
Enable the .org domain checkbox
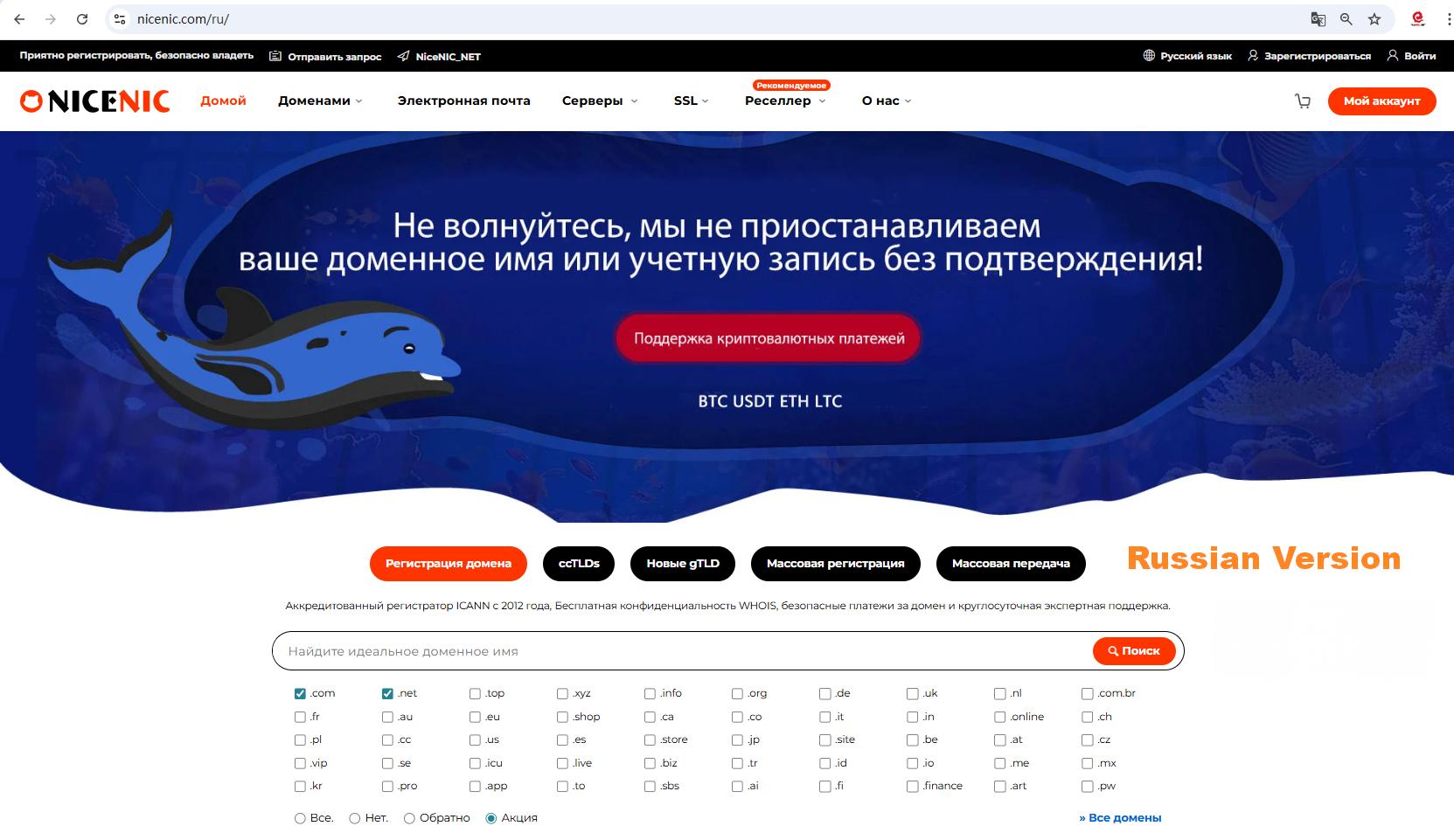tap(736, 692)
